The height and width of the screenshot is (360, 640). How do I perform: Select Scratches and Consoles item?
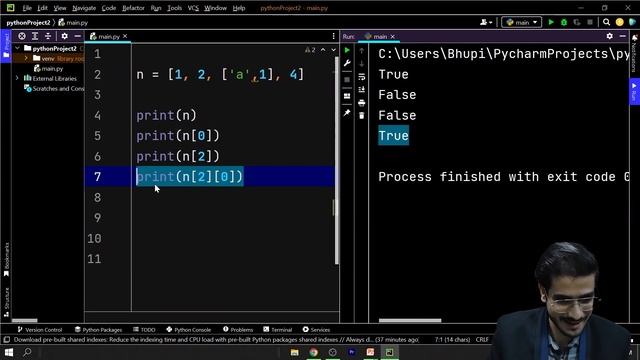tap(54, 88)
